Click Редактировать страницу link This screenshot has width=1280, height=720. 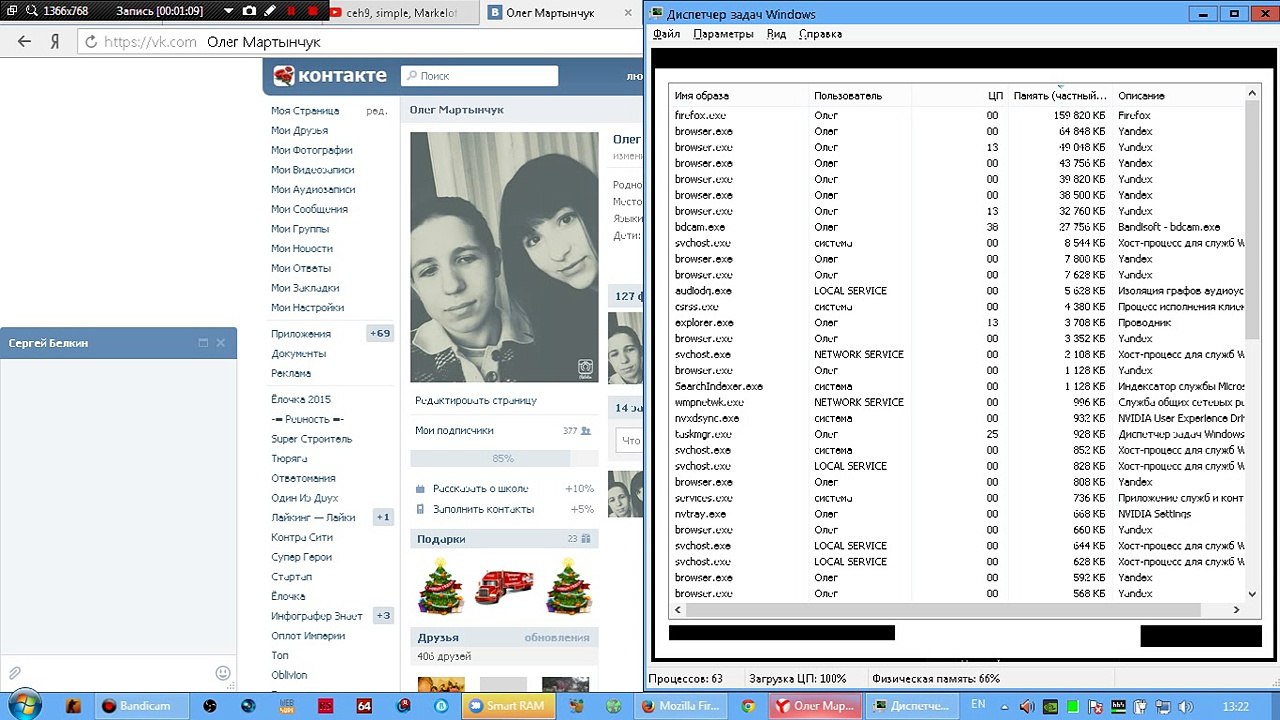tap(476, 400)
